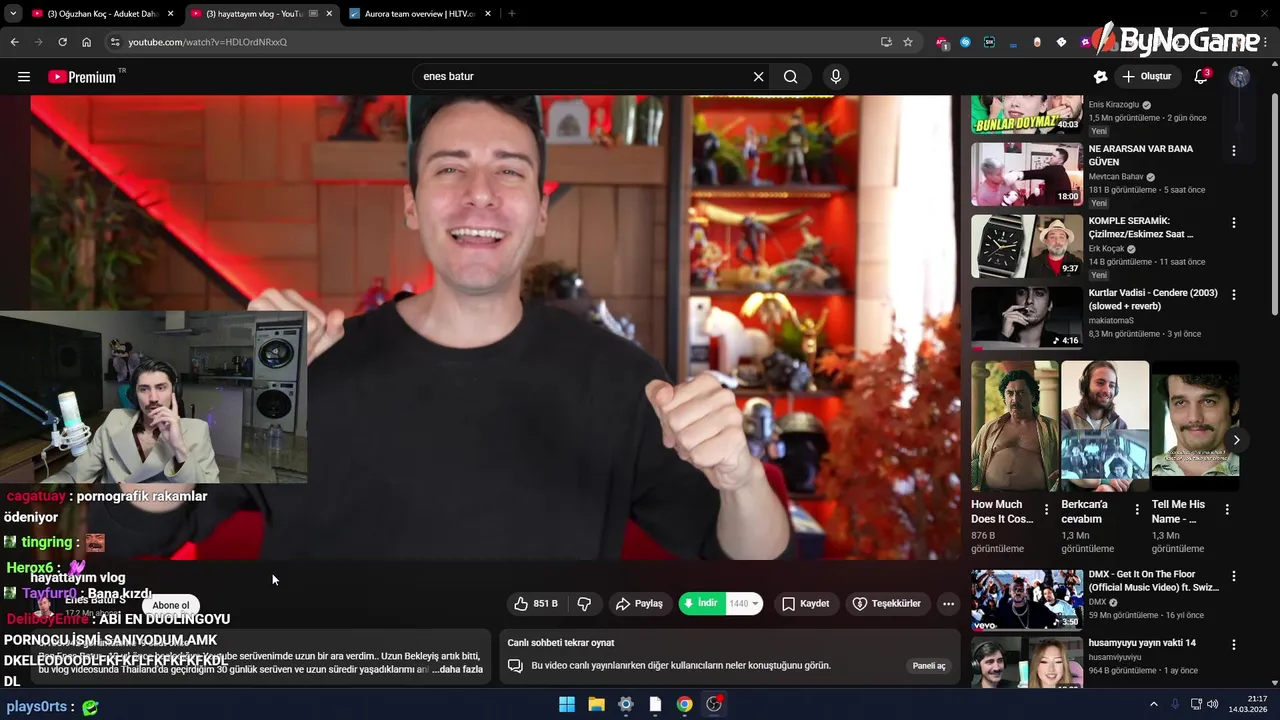Screen dimensions: 1280x720
Task: Open the Windows Start menu
Action: tap(567, 704)
